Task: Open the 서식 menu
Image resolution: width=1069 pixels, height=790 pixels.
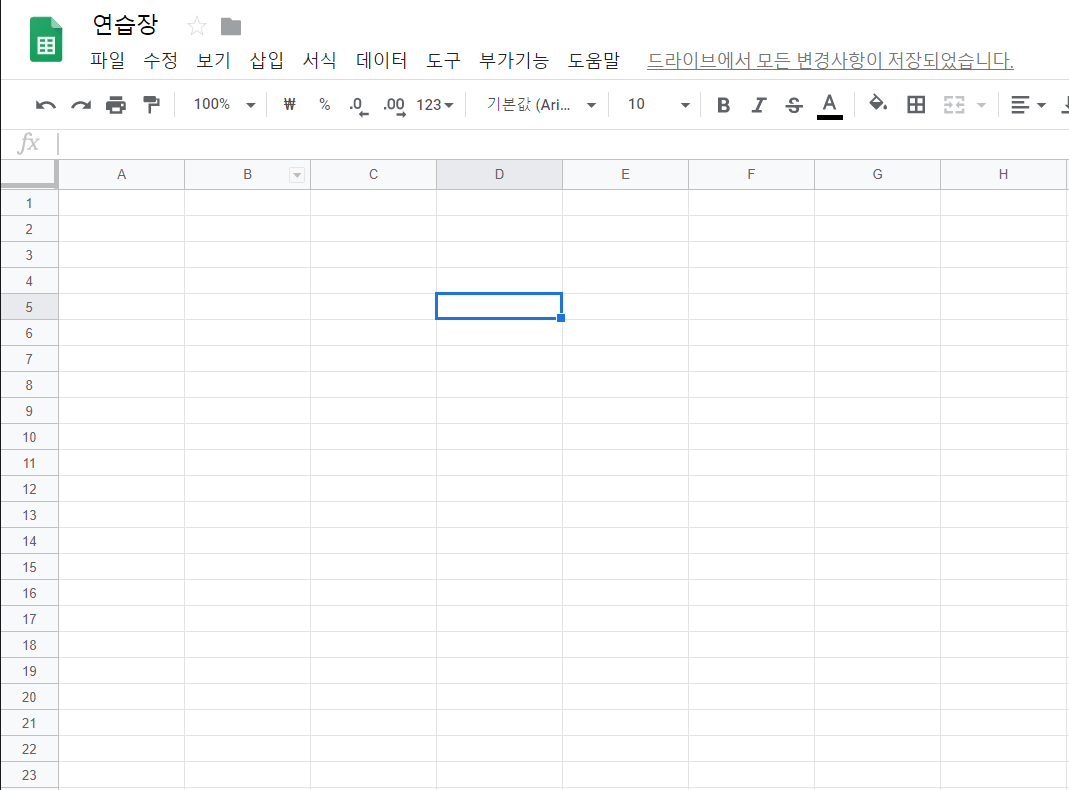Action: click(319, 61)
